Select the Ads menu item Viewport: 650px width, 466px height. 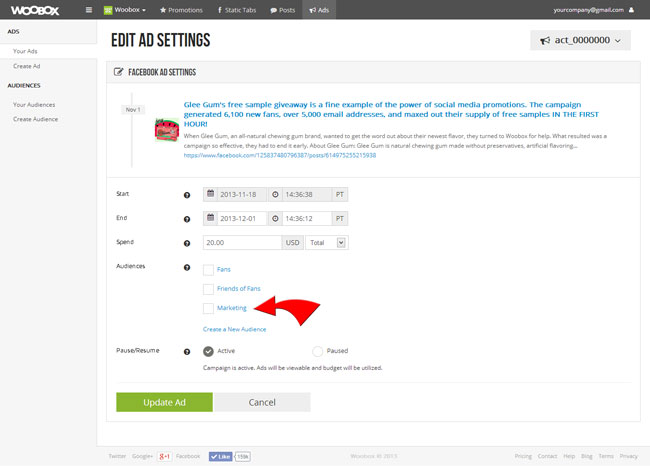319,10
